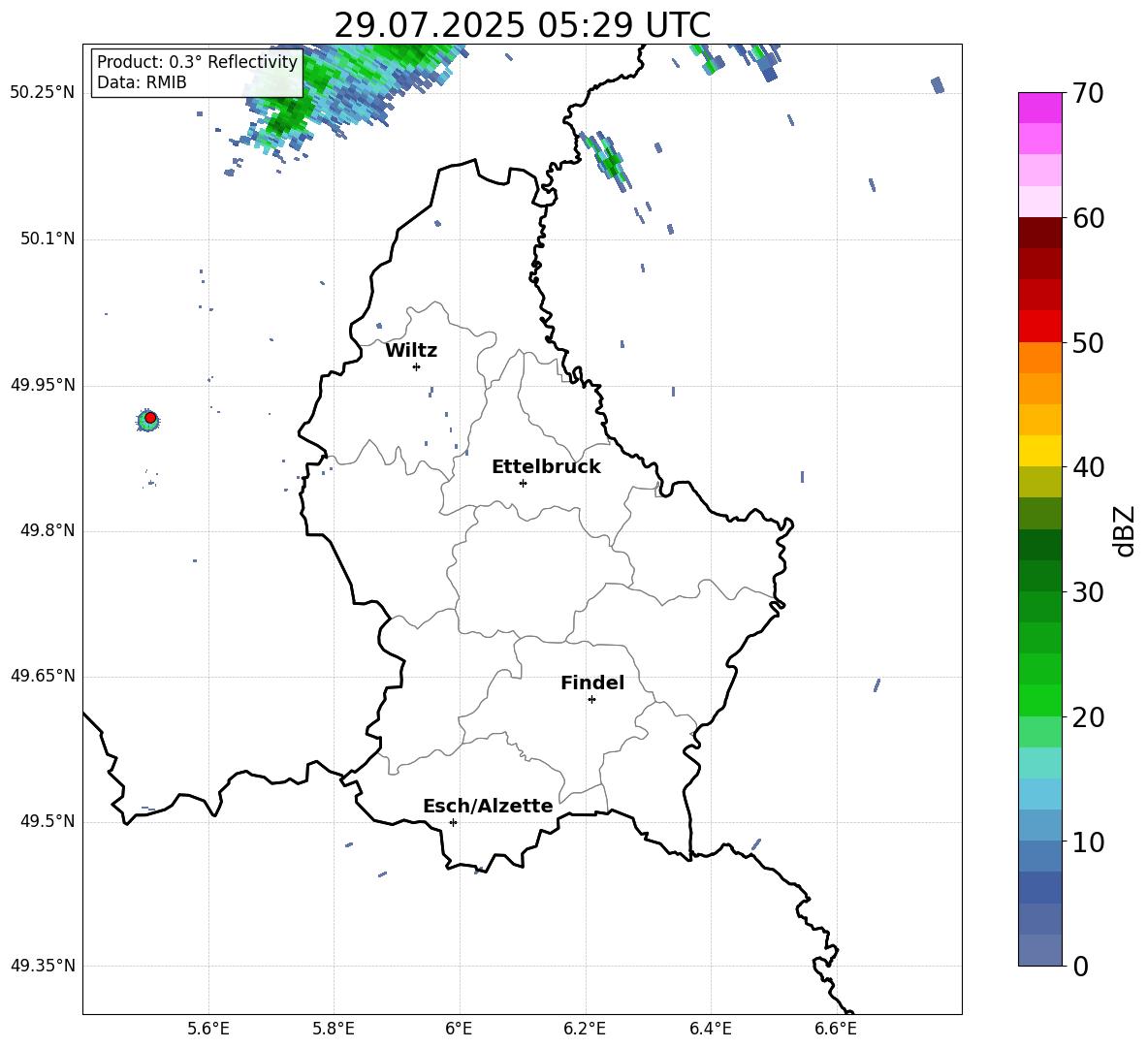Image resolution: width=1148 pixels, height=1048 pixels.
Task: Click the red radar dot near 49.95°N
Action: [x=150, y=418]
